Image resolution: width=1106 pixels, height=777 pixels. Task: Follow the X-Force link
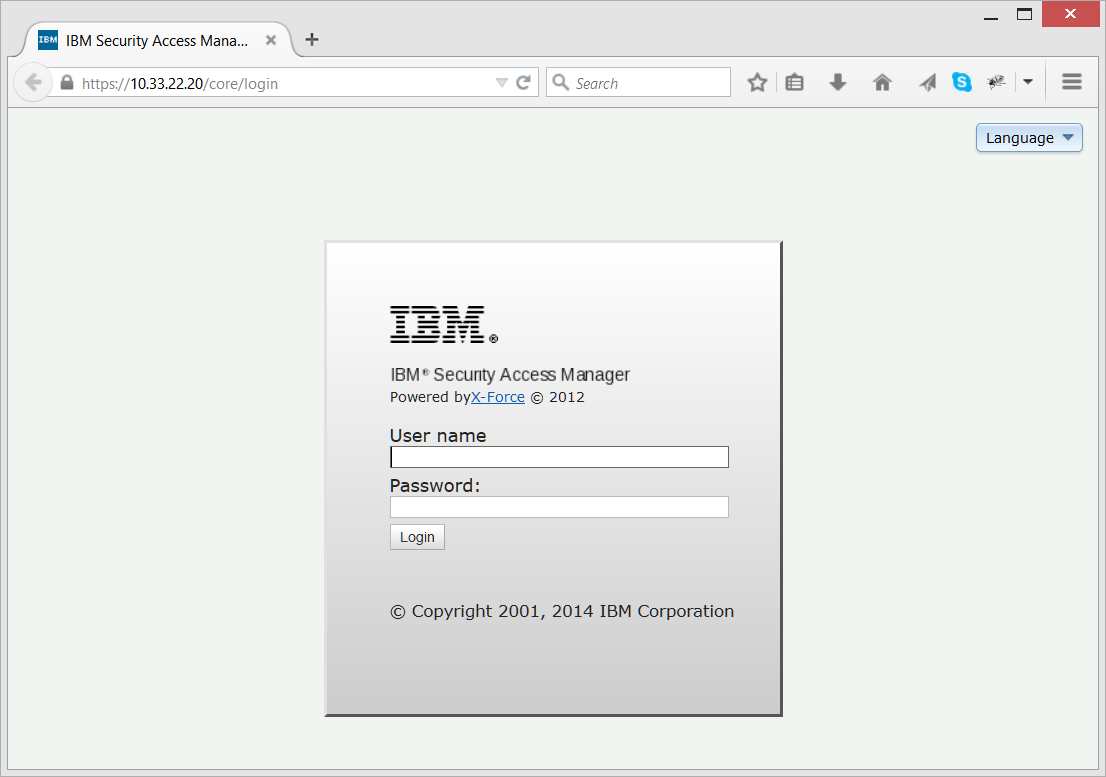(498, 396)
